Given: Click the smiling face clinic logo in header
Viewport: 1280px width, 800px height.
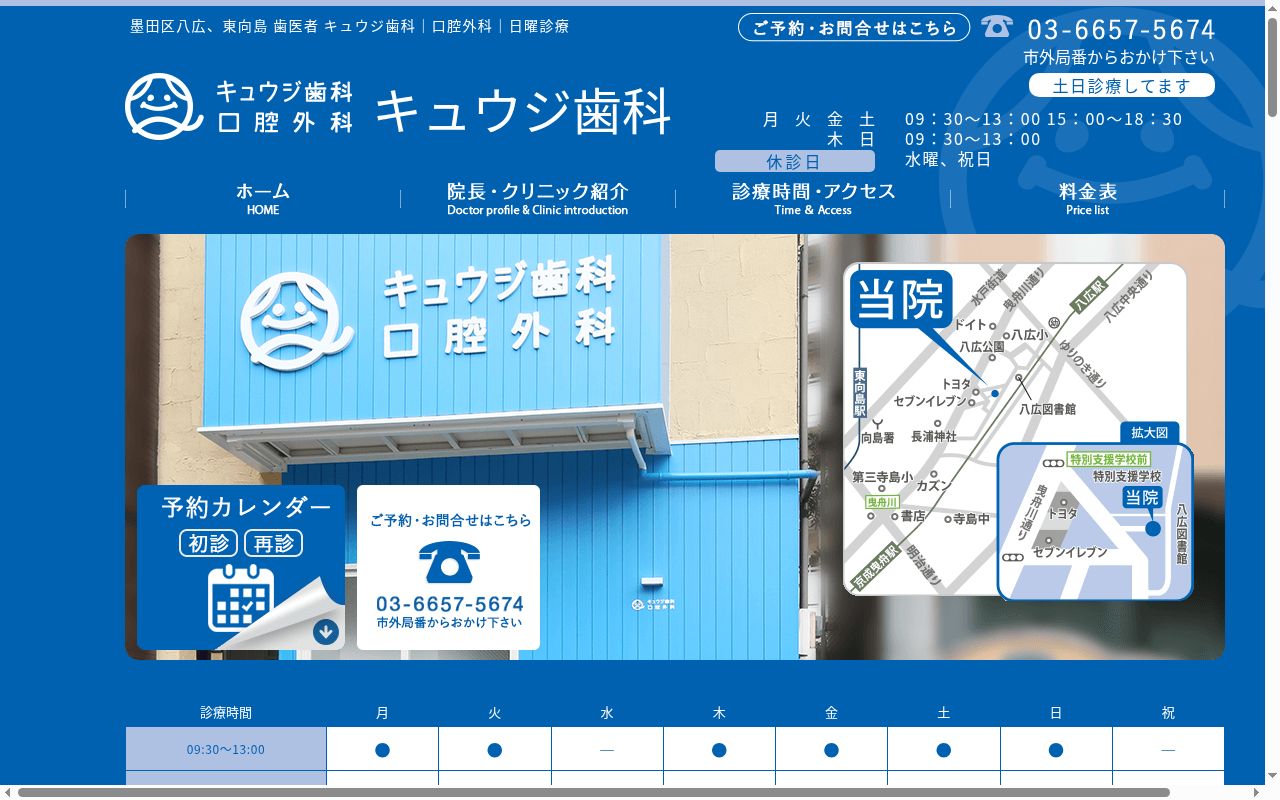Looking at the screenshot, I should pyautogui.click(x=164, y=107).
